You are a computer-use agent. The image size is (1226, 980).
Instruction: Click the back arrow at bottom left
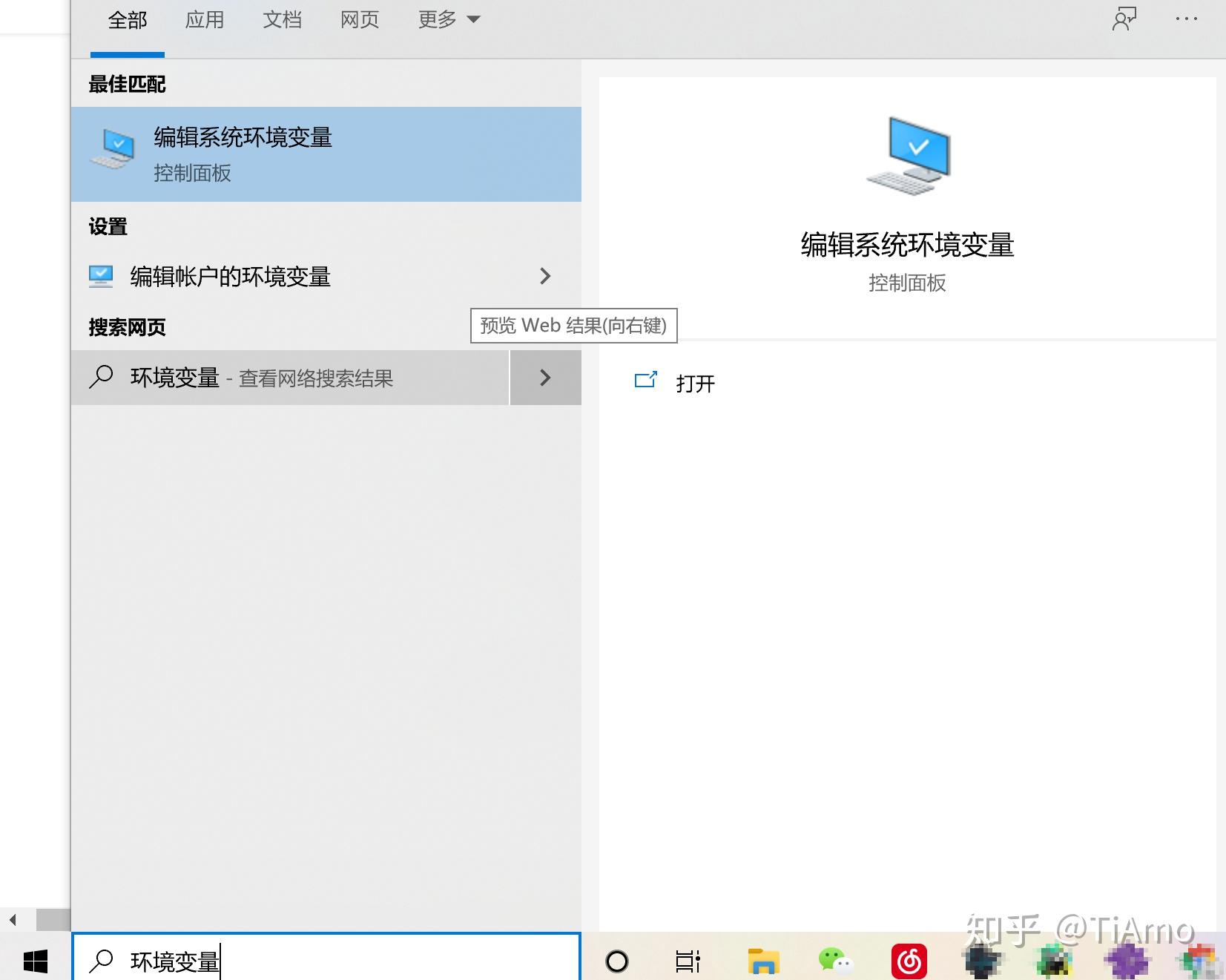[10, 918]
